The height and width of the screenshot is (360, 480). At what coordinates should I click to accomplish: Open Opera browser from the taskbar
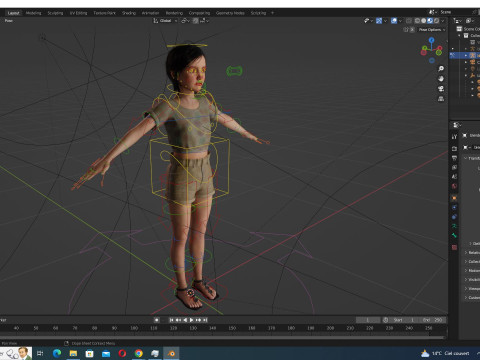122,353
